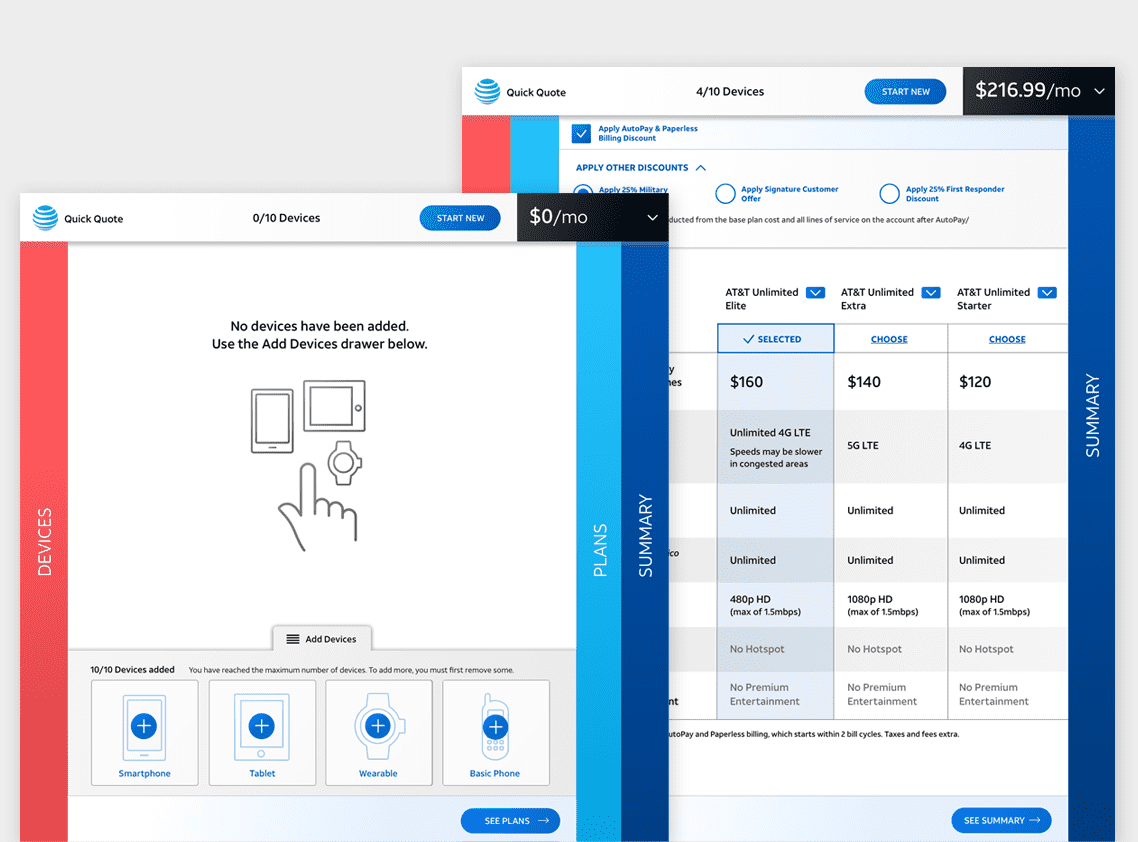Expand the $216.99/mo total dropdown
Image resolution: width=1138 pixels, height=842 pixels.
click(1100, 91)
